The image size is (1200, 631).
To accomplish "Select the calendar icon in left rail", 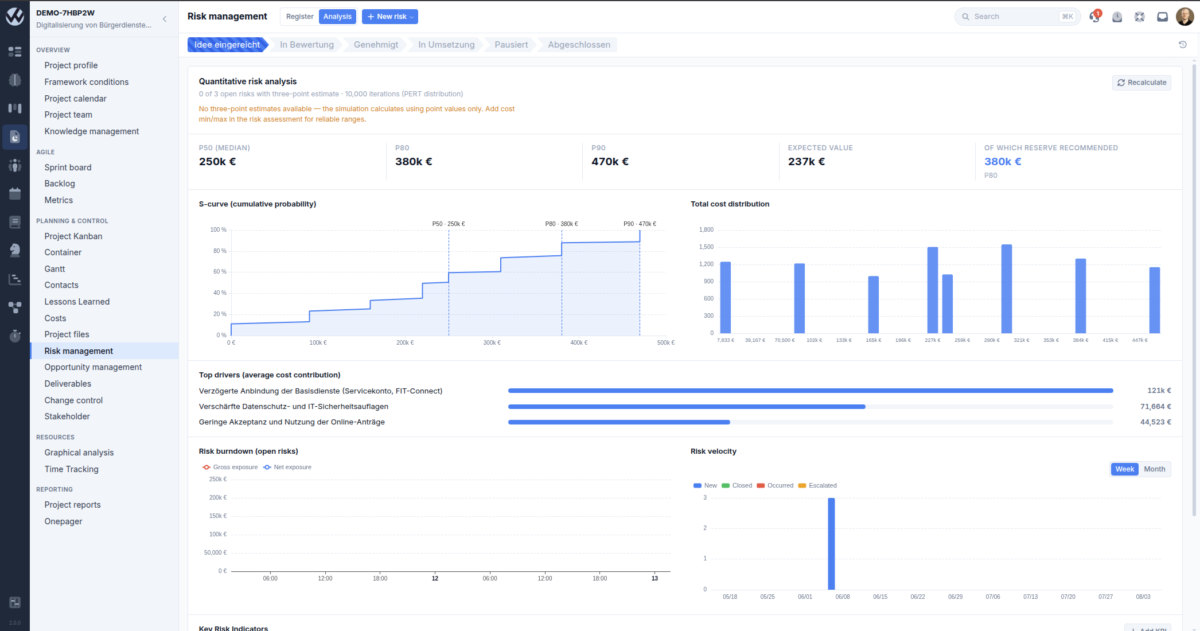I will (x=14, y=193).
